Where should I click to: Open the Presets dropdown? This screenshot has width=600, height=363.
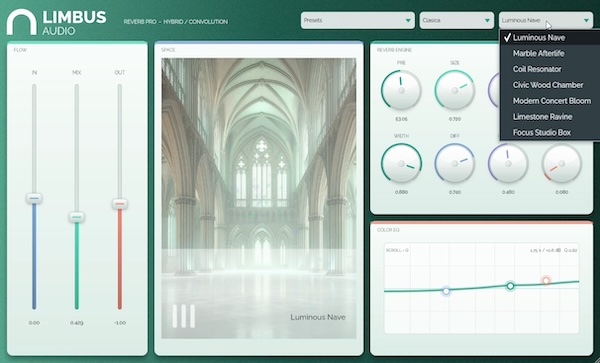(x=357, y=20)
